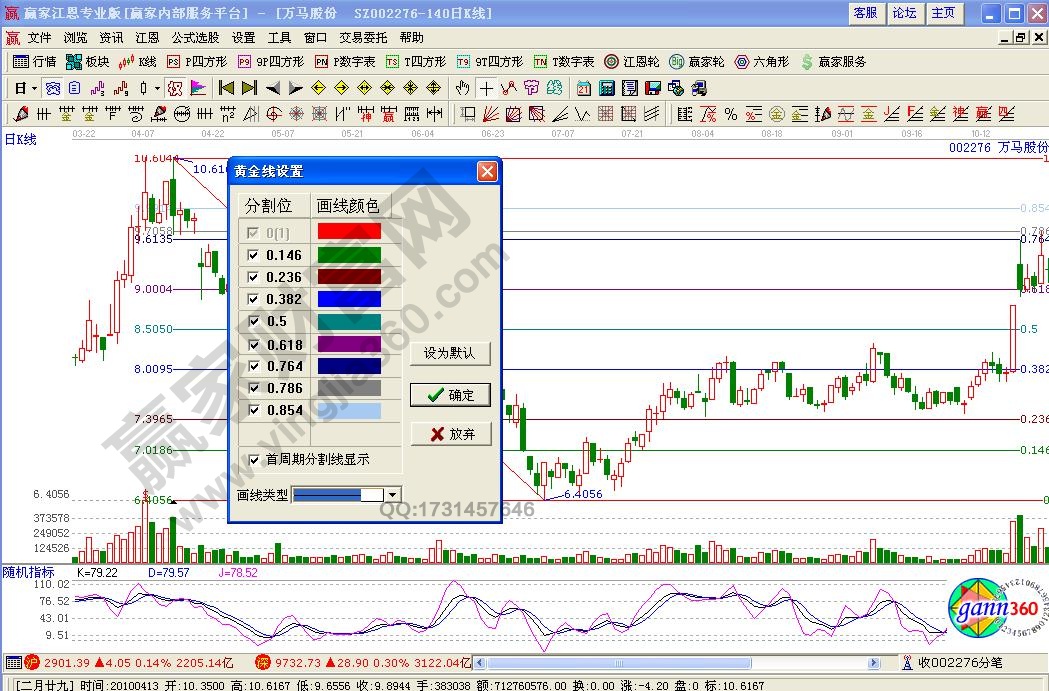The width and height of the screenshot is (1049, 691).
Task: Click the 六角形 hexagon tool icon
Action: (x=761, y=62)
